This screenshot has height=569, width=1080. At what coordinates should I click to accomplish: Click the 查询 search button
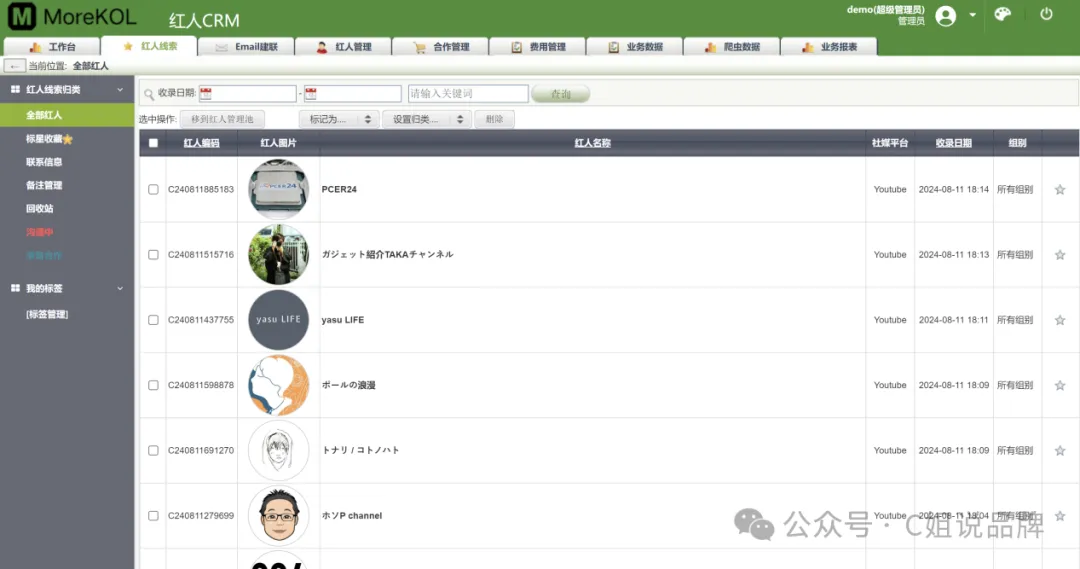coord(561,94)
